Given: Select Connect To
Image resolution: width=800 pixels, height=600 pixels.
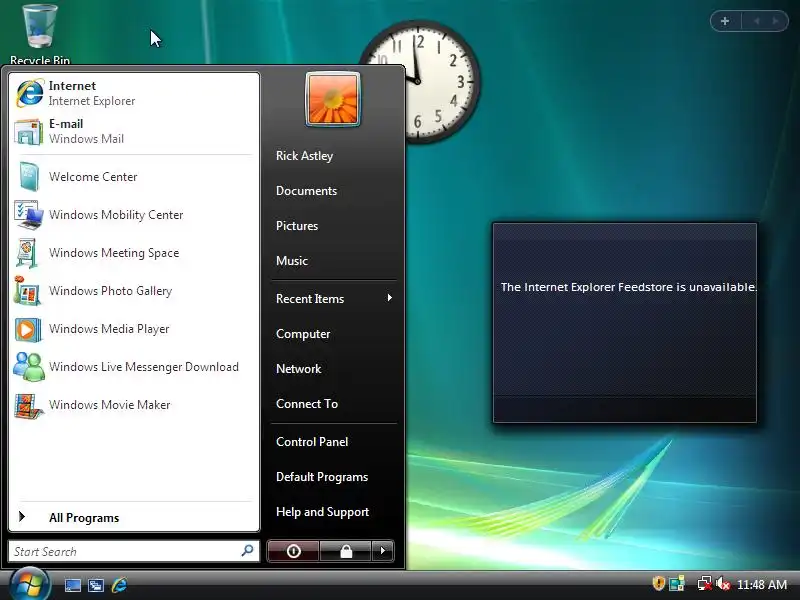Looking at the screenshot, I should pos(307,404).
